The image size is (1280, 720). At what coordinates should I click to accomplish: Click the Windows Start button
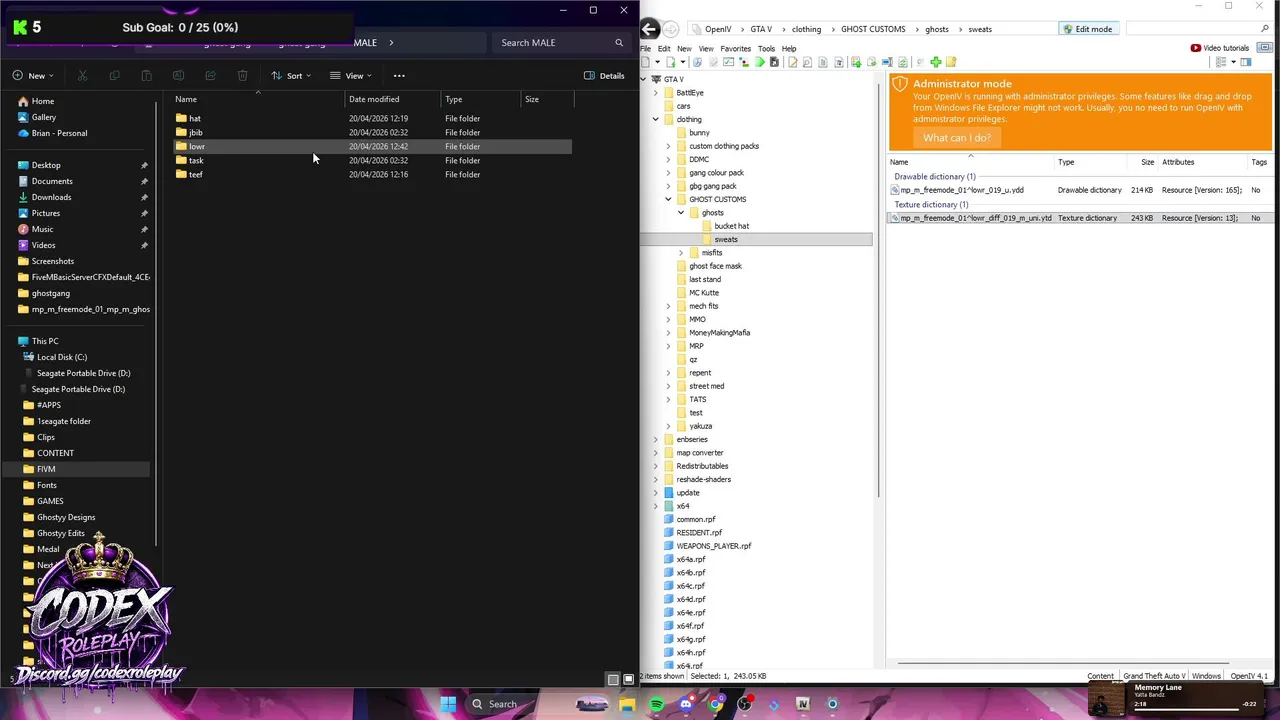(x=448, y=704)
